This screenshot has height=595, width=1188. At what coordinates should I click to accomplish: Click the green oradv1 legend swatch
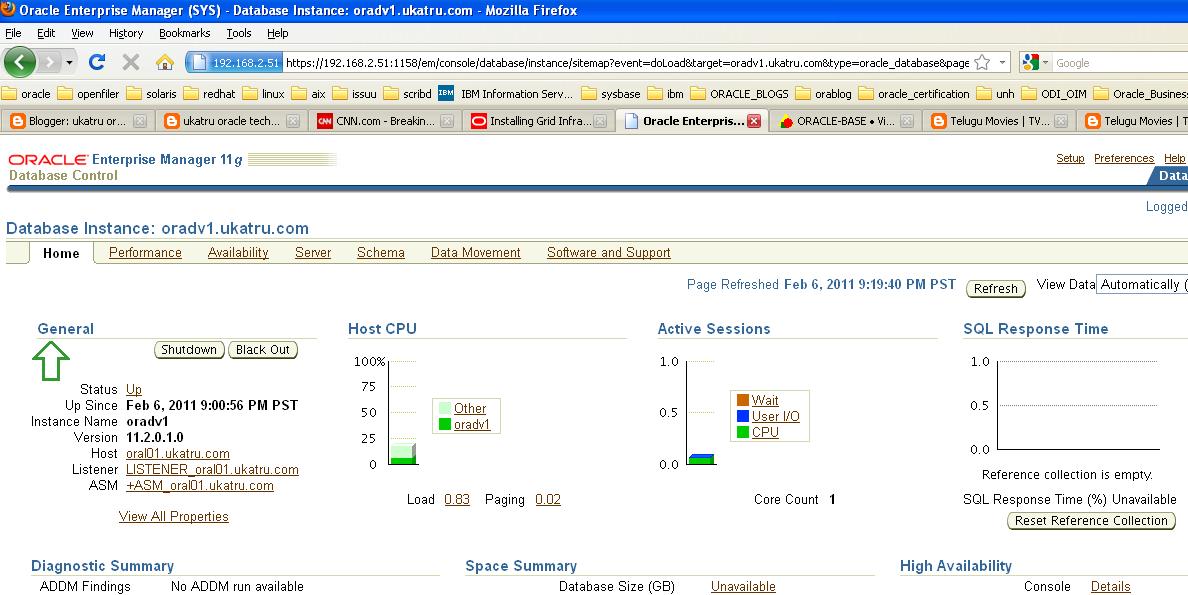pyautogui.click(x=445, y=424)
